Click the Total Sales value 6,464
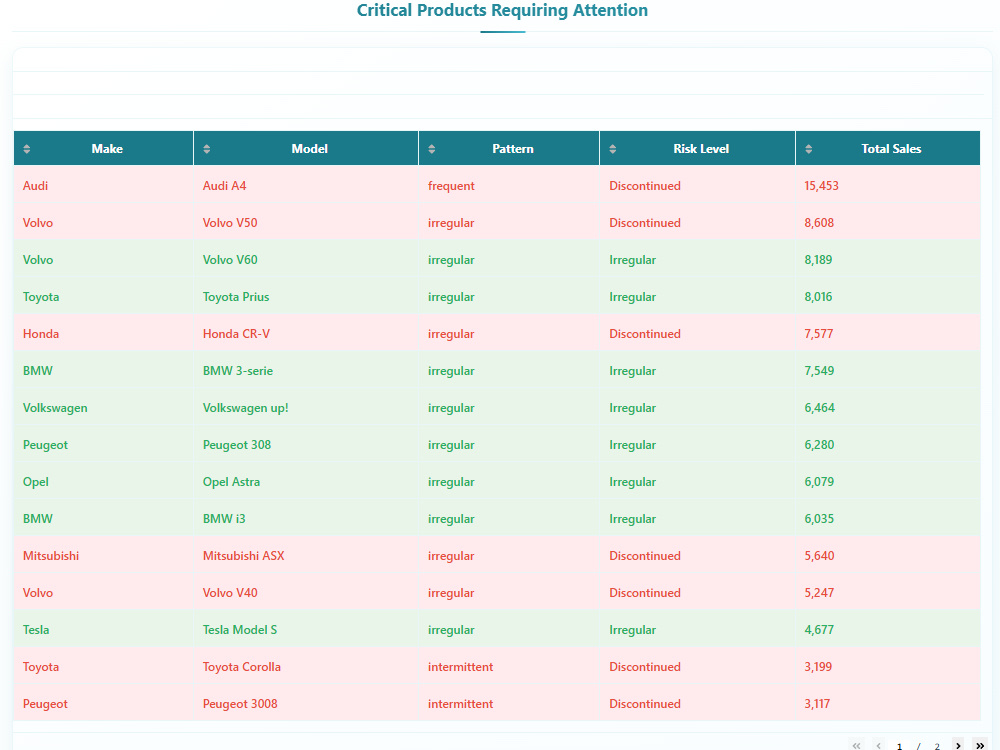 (820, 408)
